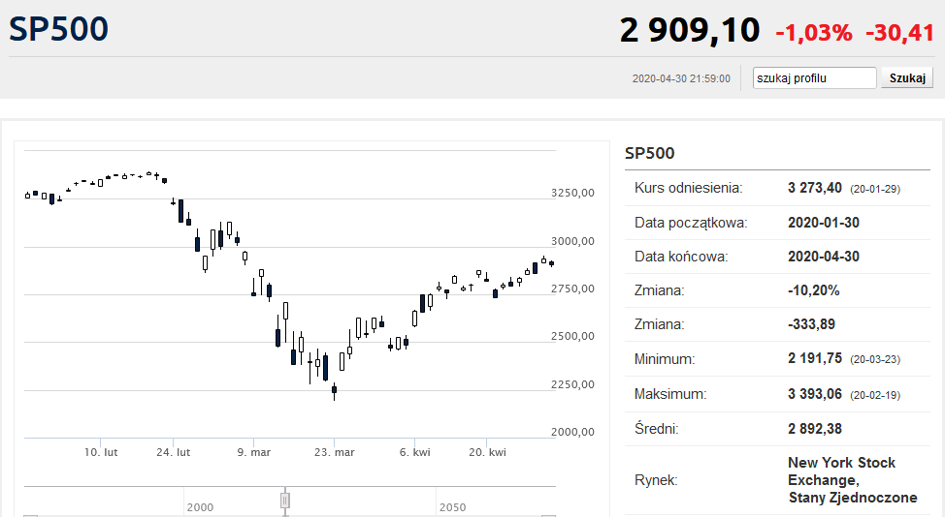
Task: Click the SP500 page title
Action: pyautogui.click(x=58, y=29)
